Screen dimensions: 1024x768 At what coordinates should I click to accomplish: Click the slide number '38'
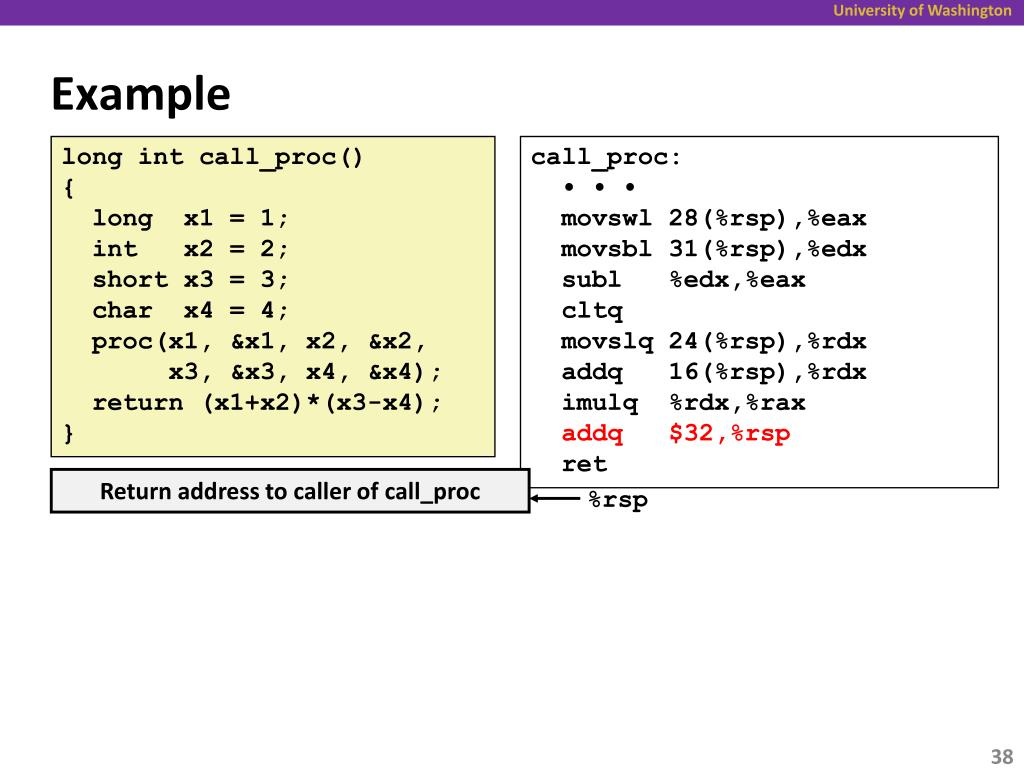pos(1001,756)
